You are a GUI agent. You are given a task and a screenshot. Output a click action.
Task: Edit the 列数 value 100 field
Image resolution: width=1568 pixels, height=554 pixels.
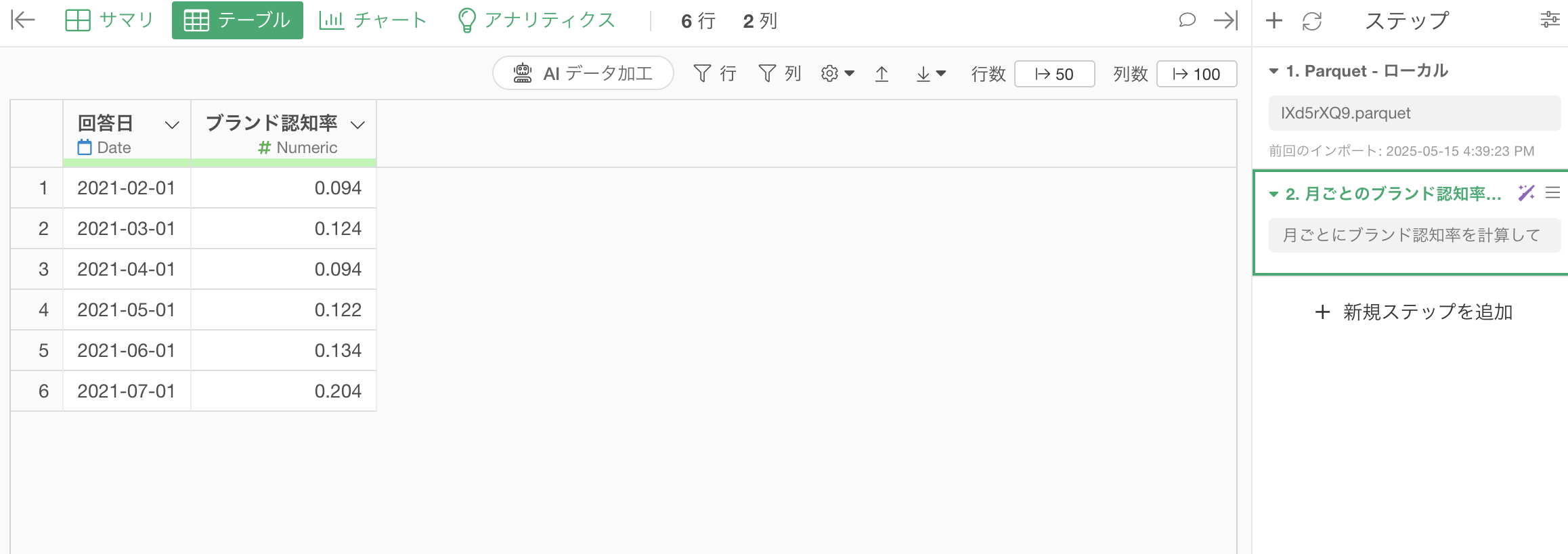(x=1197, y=74)
